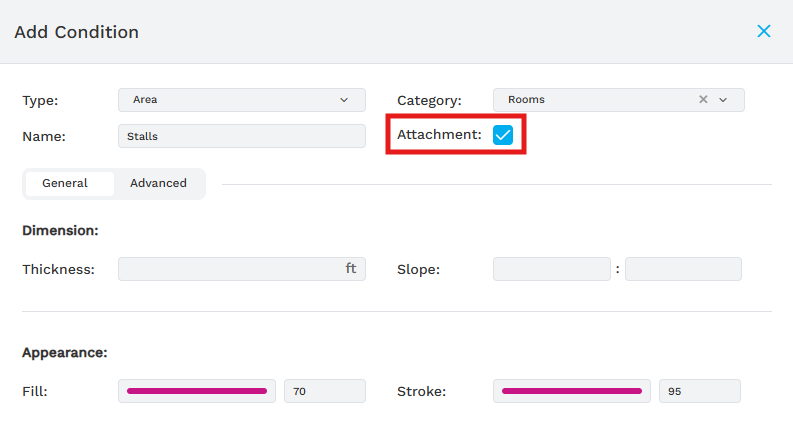
Task: Switch to the Advanced tab
Action: click(158, 183)
